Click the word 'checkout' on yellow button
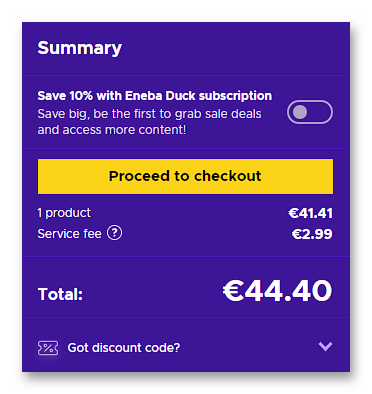This screenshot has height=394, width=372. coord(228,176)
